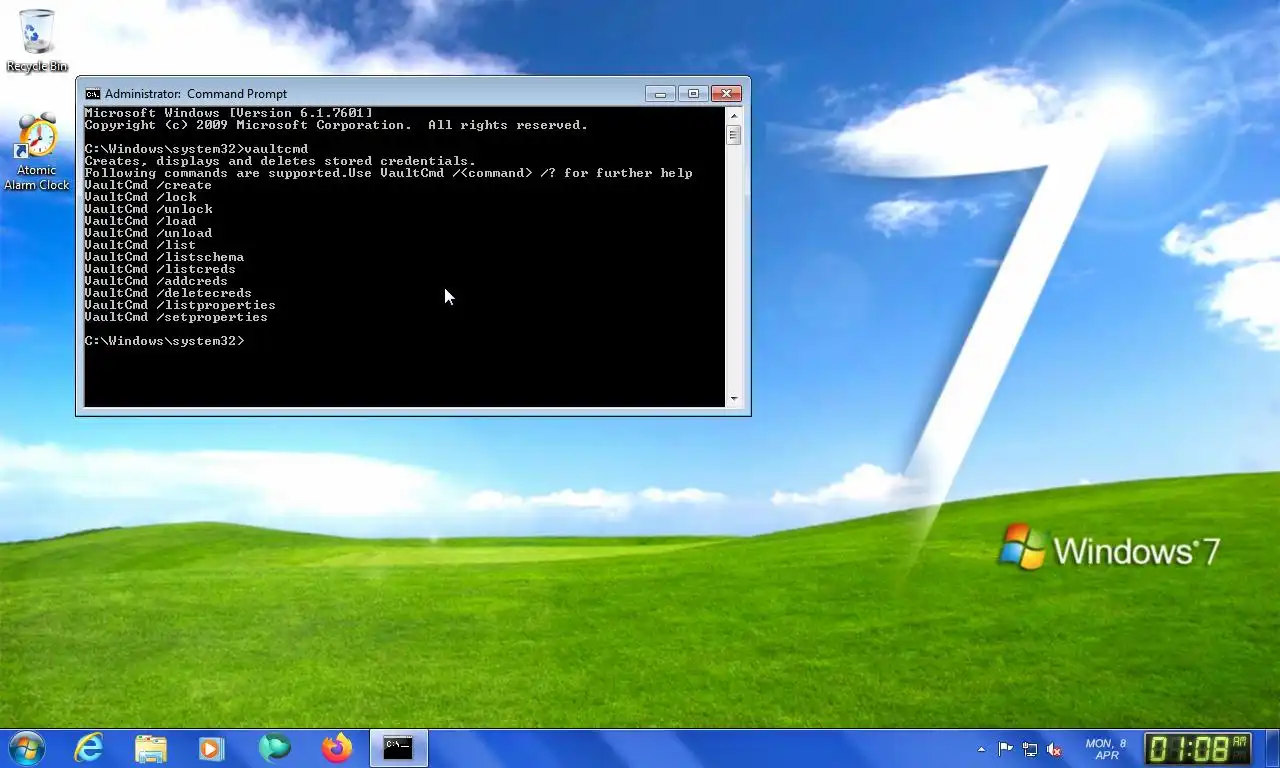This screenshot has width=1280, height=768.
Task: Click the 'VaultCmd /listcreds' line
Action: click(x=160, y=269)
